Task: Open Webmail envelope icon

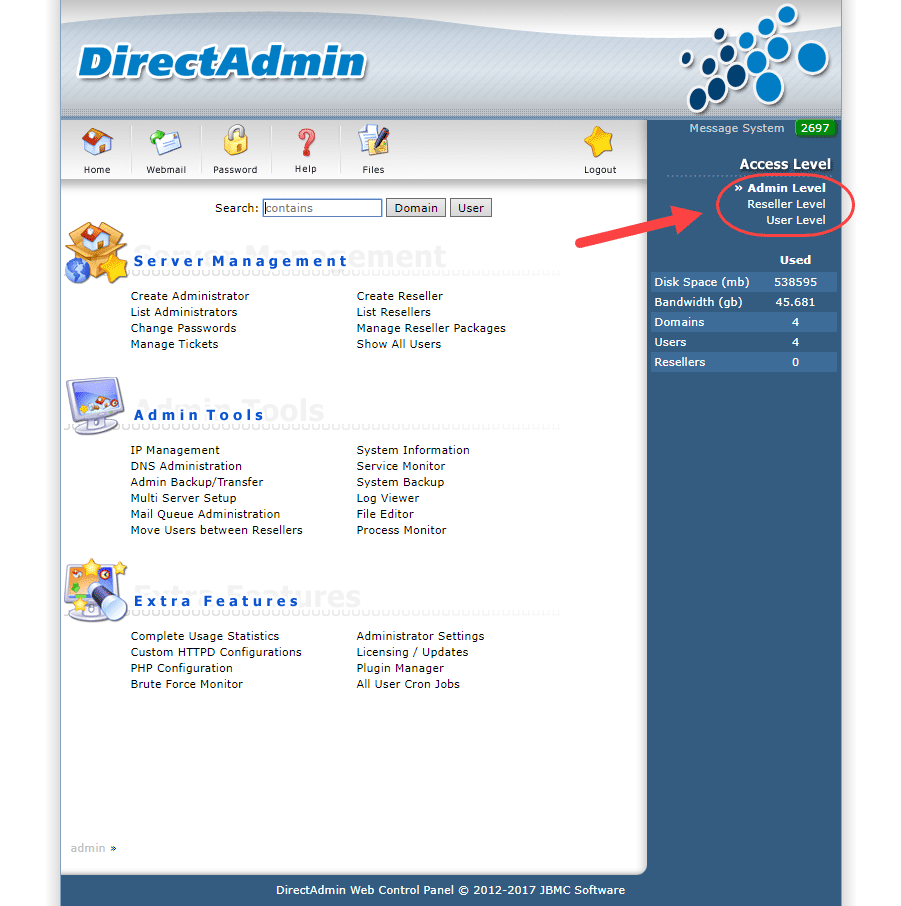Action: (x=166, y=142)
